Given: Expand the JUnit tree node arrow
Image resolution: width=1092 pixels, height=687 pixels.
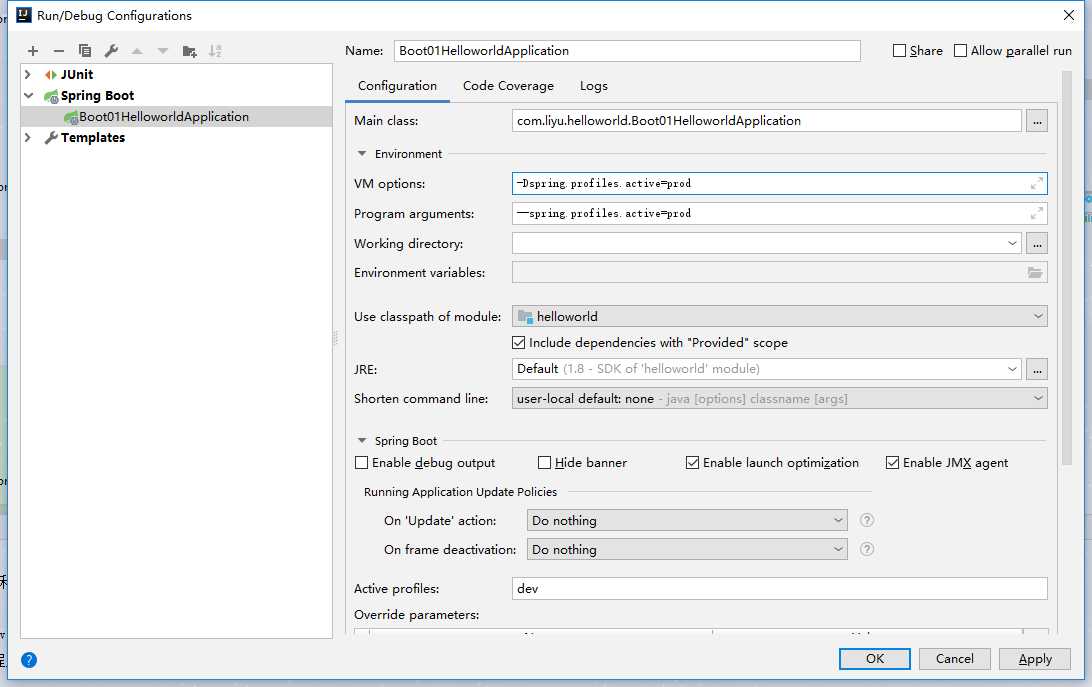Looking at the screenshot, I should (x=28, y=75).
